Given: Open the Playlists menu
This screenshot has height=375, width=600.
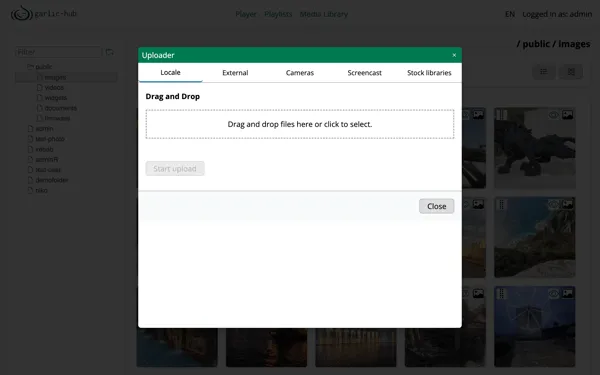Looking at the screenshot, I should pyautogui.click(x=278, y=14).
